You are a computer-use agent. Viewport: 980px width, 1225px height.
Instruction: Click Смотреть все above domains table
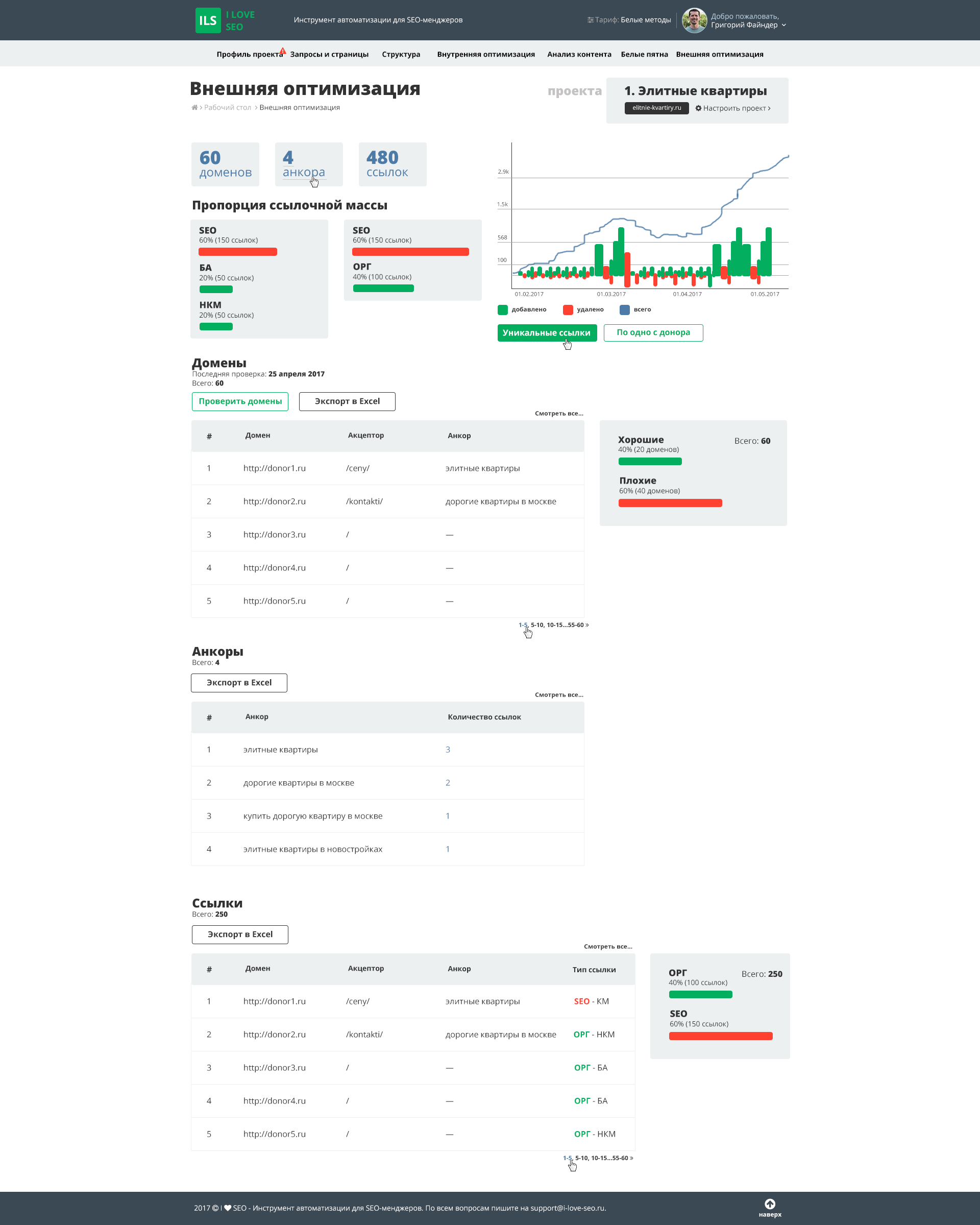(559, 414)
